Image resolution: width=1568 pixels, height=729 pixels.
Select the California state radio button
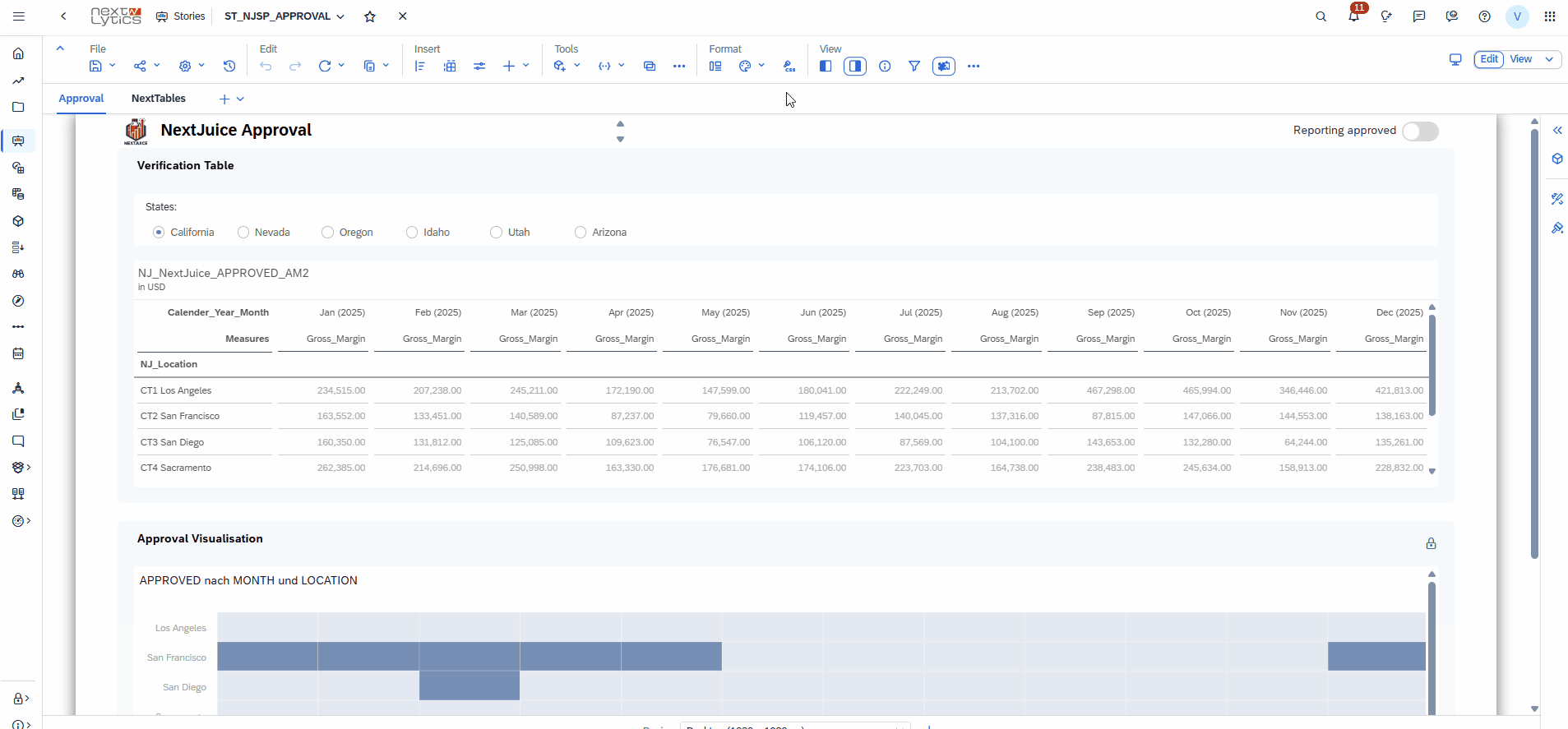159,233
